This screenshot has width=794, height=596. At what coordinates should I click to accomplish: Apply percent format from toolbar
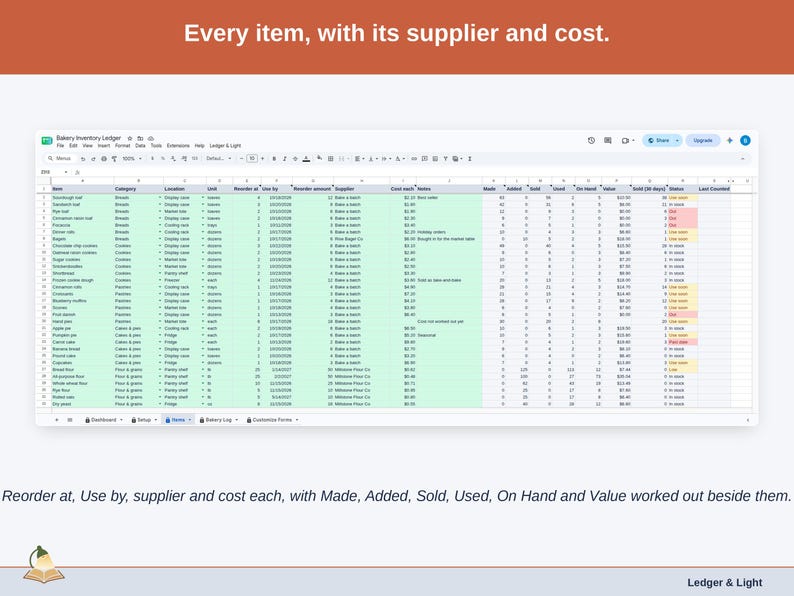163,158
